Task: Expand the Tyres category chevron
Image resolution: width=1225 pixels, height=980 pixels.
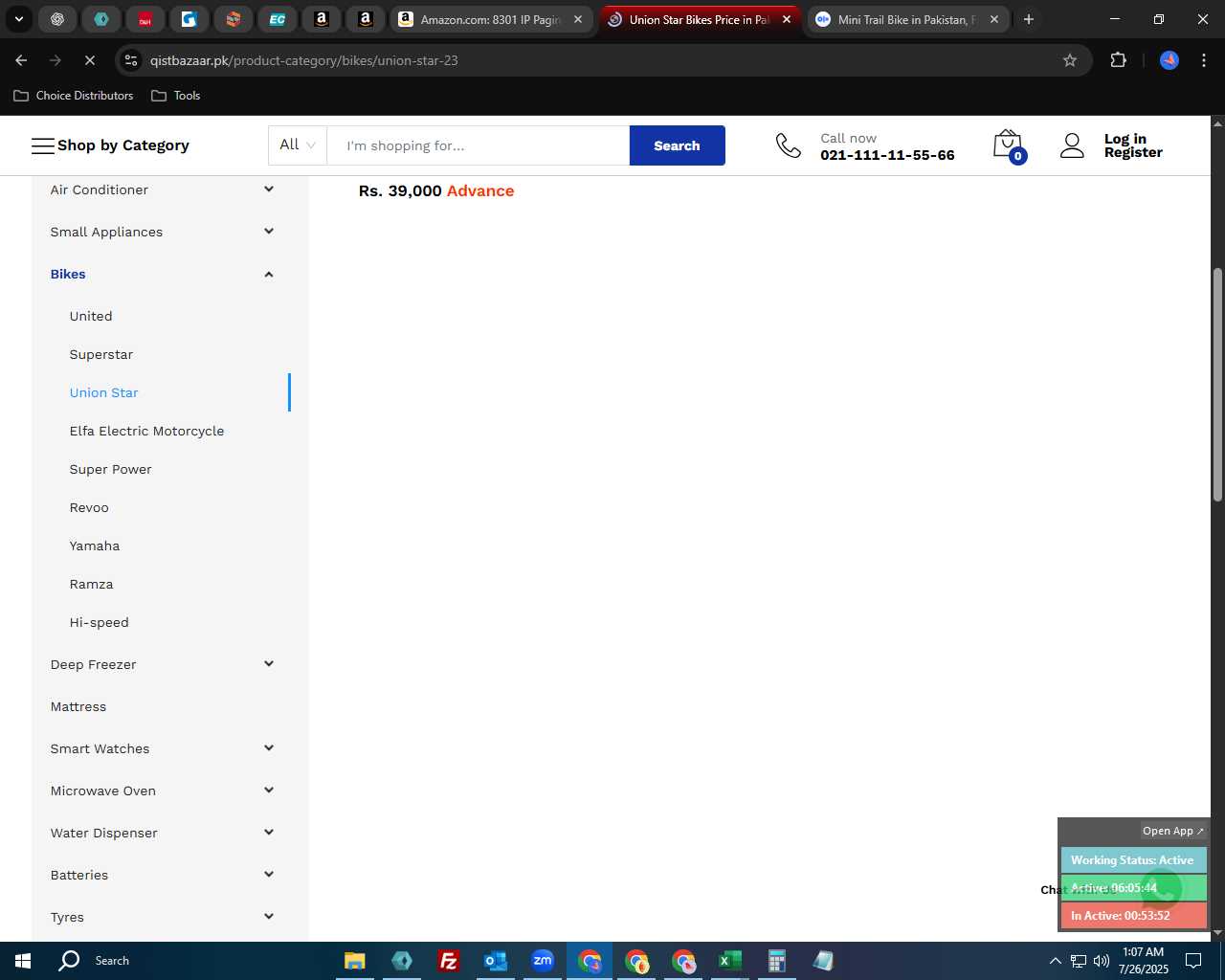Action: 269,917
